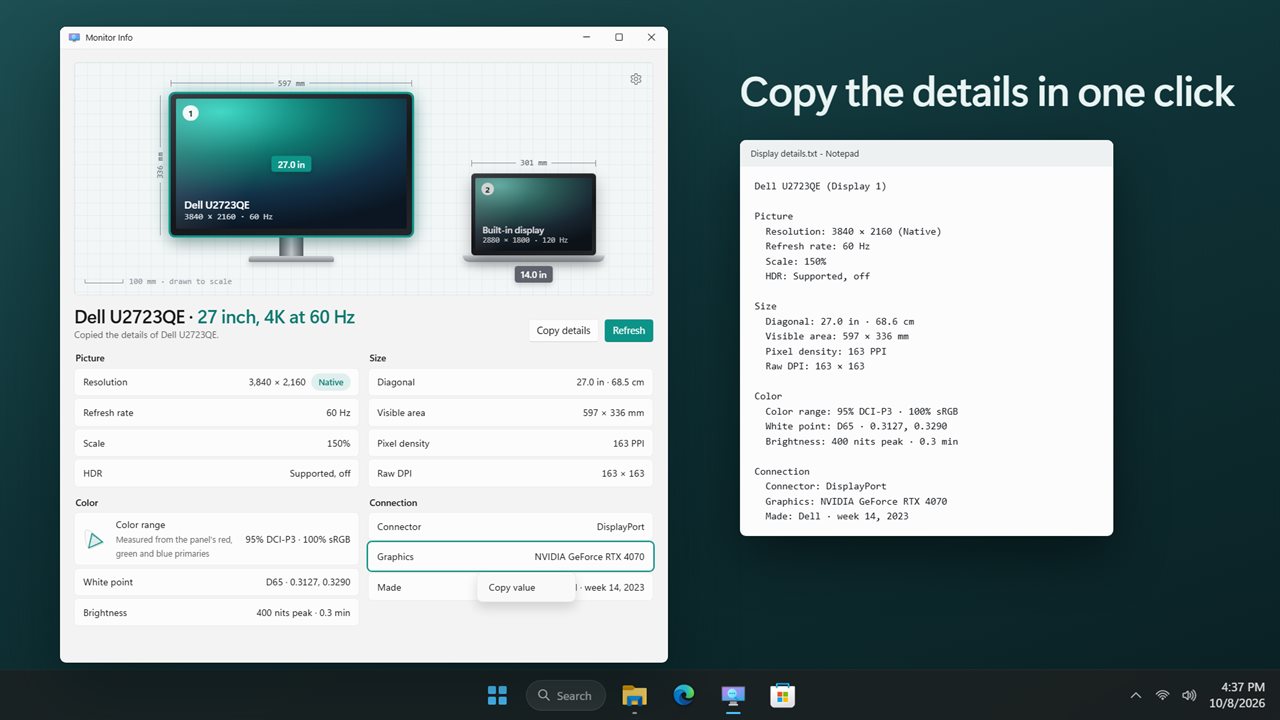Click the HDR row reading Supported, off
The width and height of the screenshot is (1280, 720).
[x=217, y=474]
